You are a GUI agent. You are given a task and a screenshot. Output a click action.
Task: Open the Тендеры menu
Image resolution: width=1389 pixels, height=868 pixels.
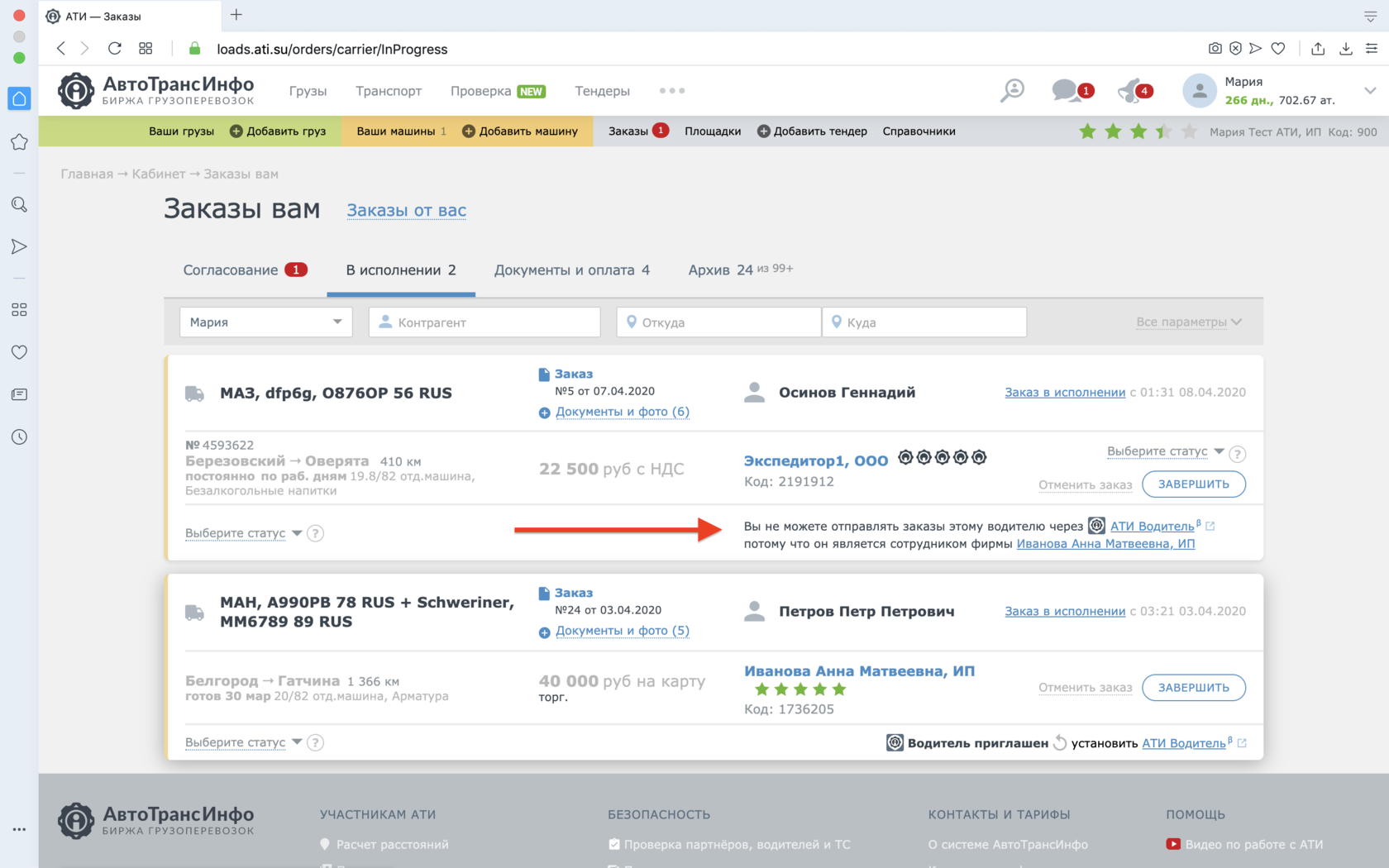(602, 91)
